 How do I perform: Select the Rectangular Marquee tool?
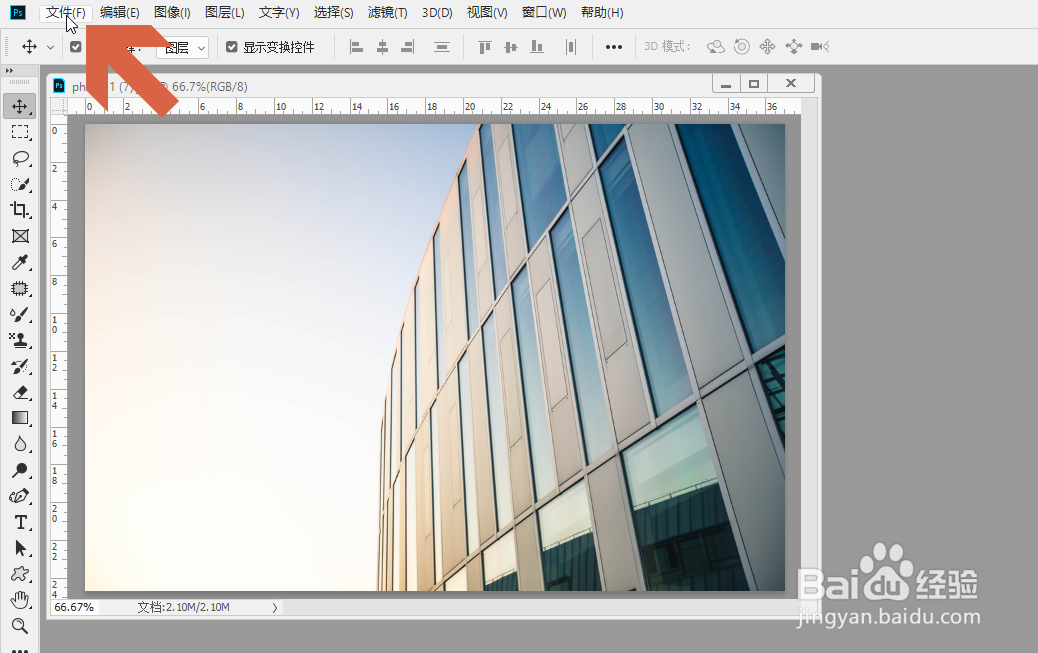[20, 132]
